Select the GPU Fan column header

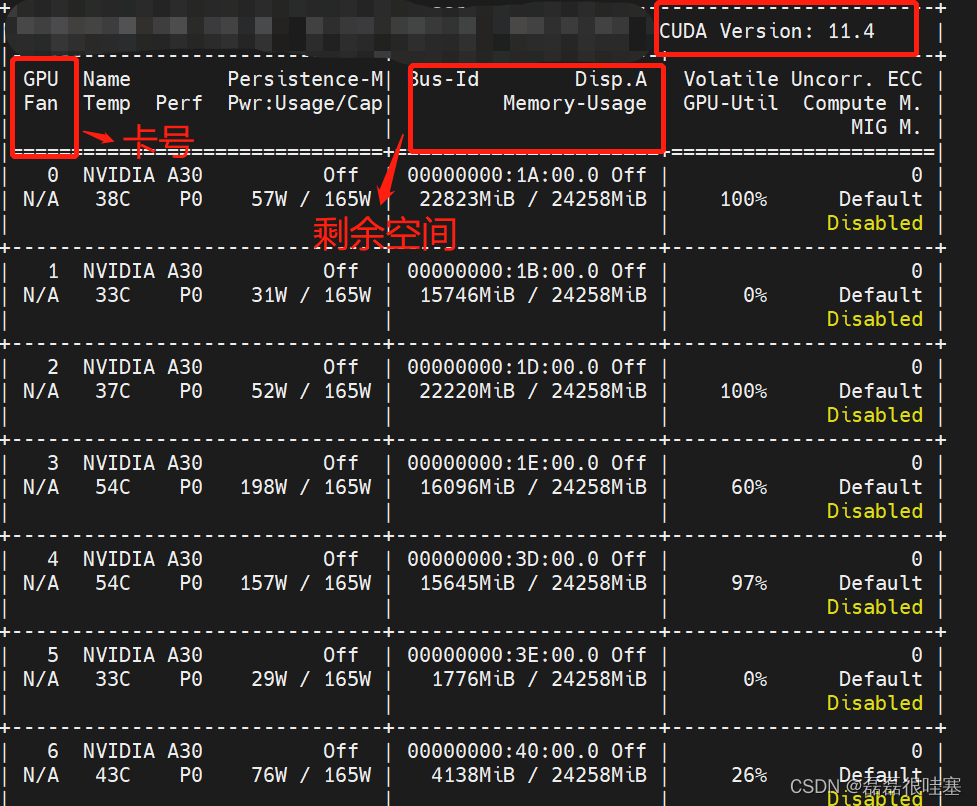(41, 91)
